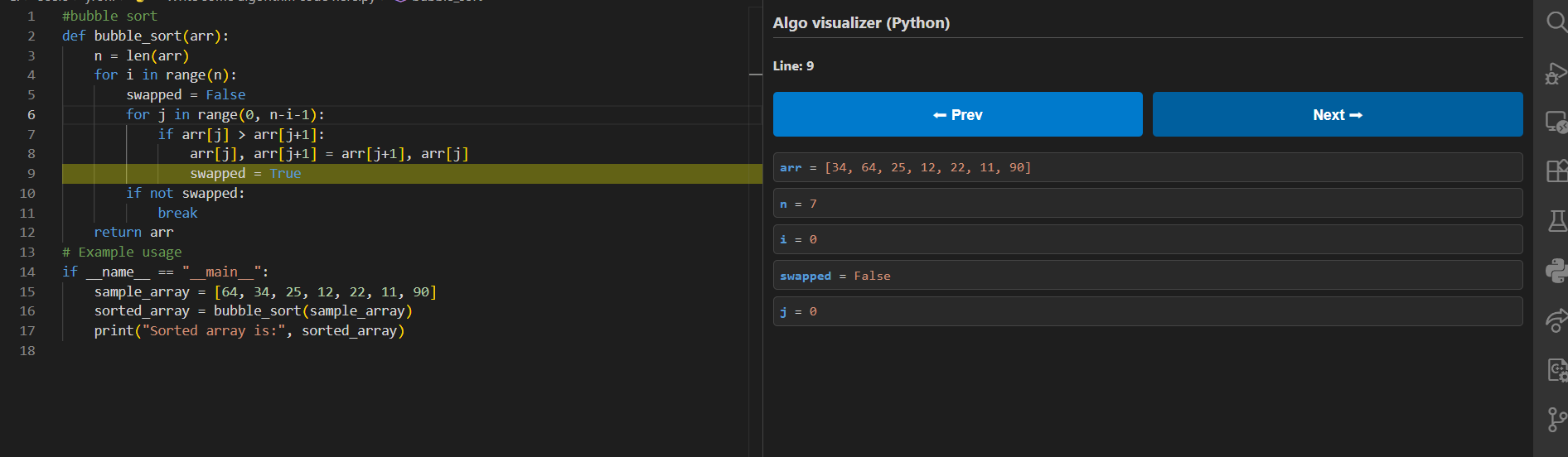The width and height of the screenshot is (1568, 457).
Task: Click the 'if __name__ == "__main__":' line
Action: click(x=166, y=272)
